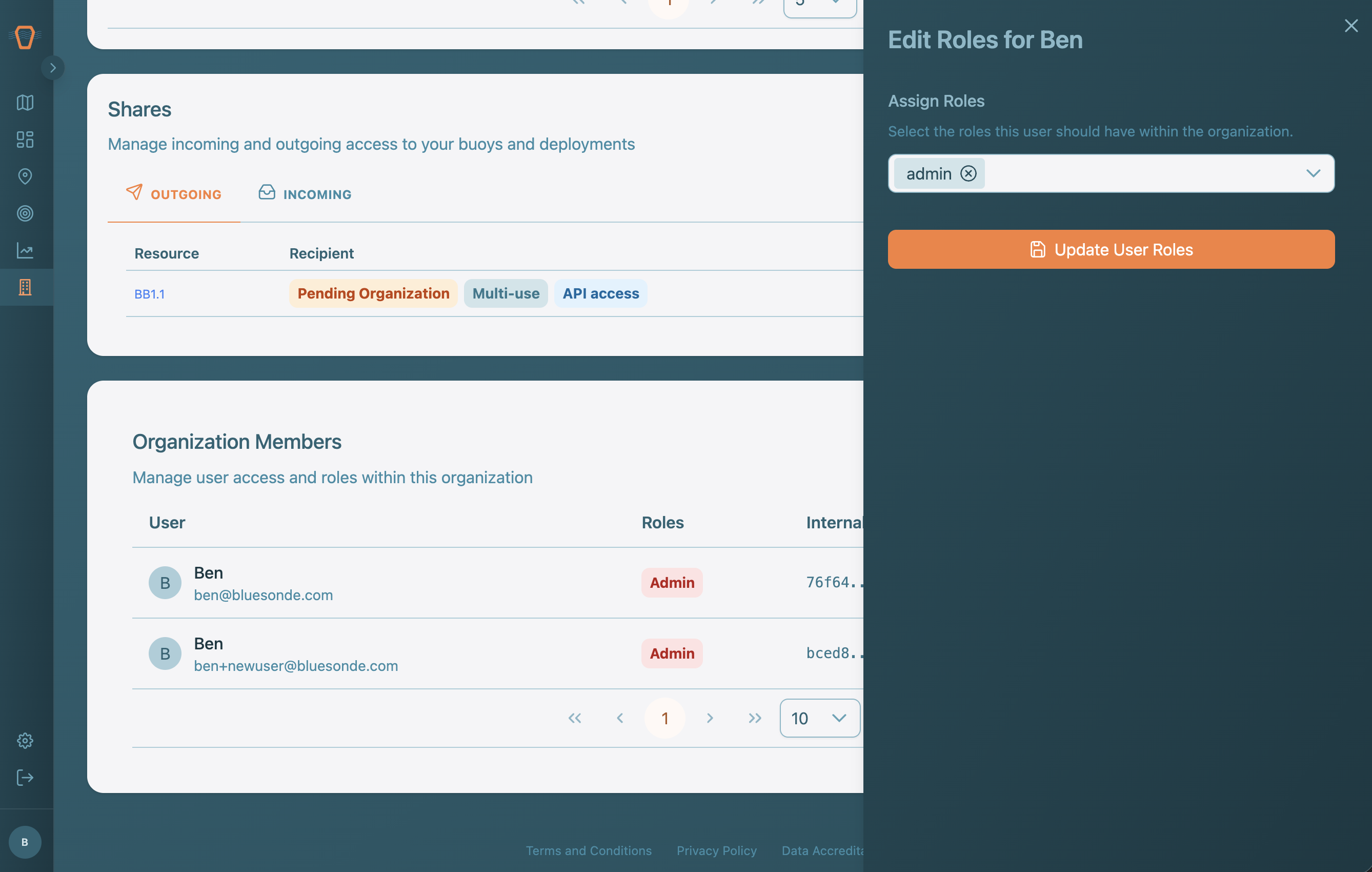
Task: Click the API access badge
Action: (x=600, y=293)
